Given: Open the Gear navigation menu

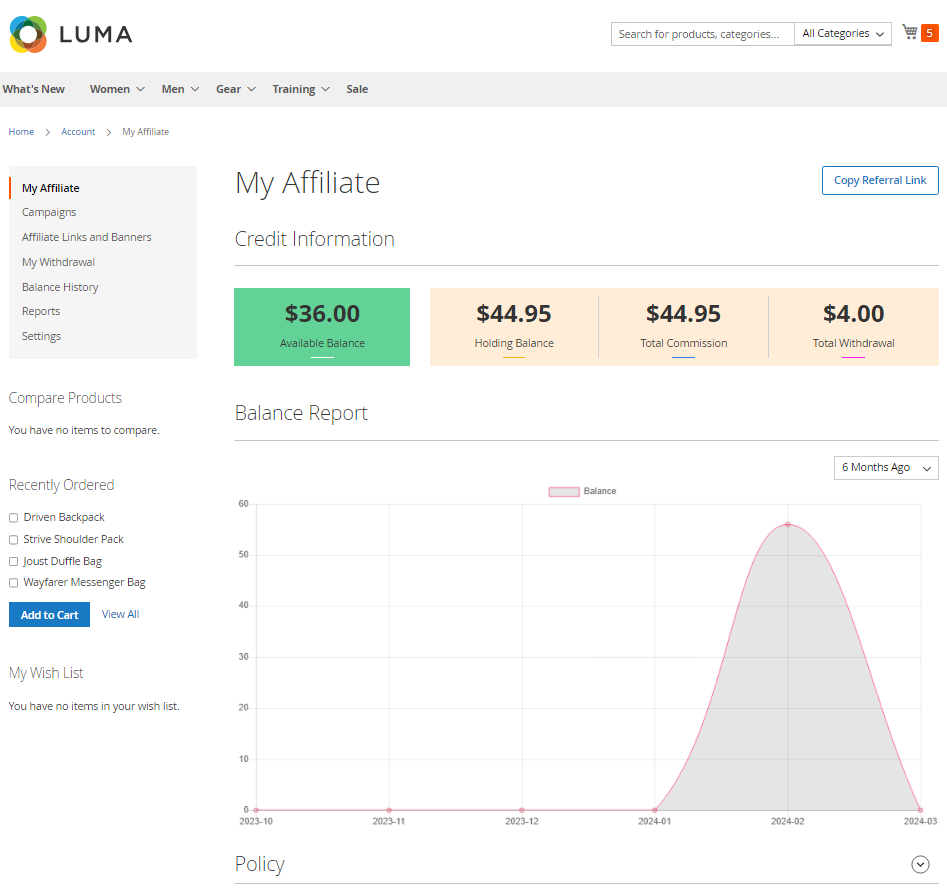Looking at the screenshot, I should [x=235, y=89].
